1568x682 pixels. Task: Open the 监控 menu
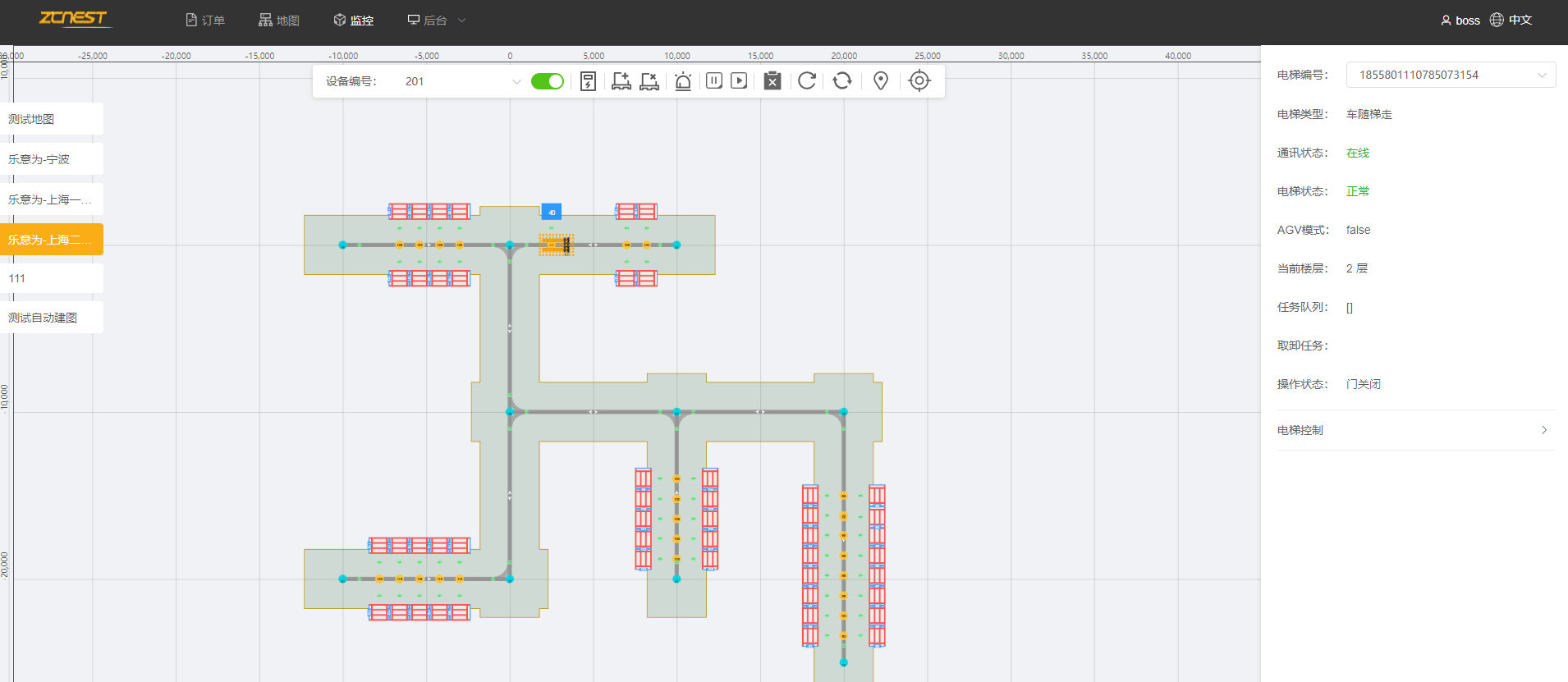pyautogui.click(x=354, y=21)
